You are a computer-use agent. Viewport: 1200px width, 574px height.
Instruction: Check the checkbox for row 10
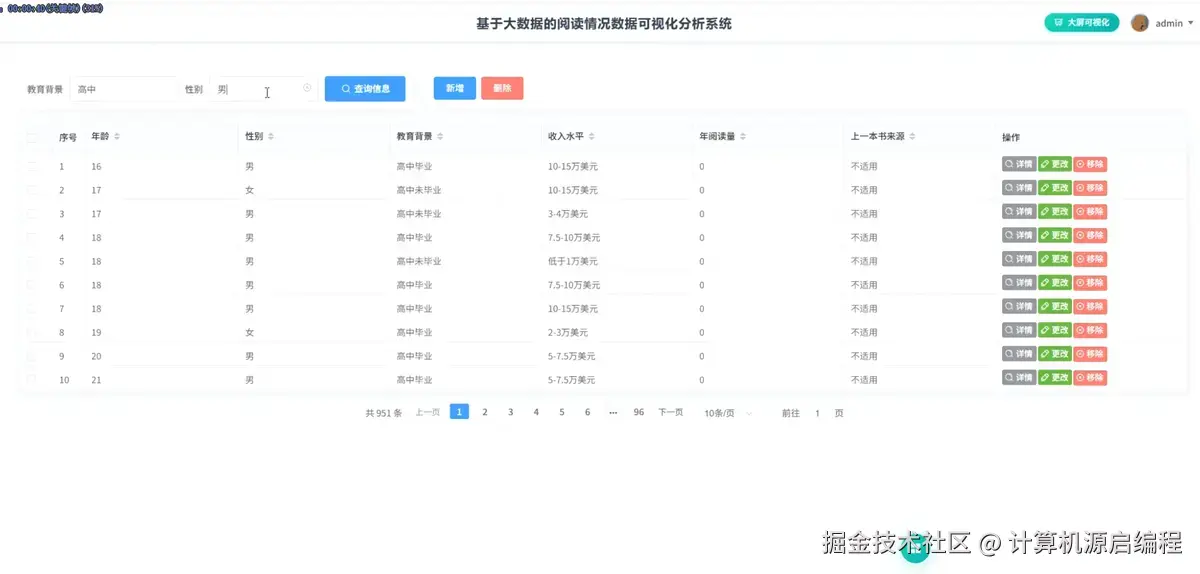(32, 380)
